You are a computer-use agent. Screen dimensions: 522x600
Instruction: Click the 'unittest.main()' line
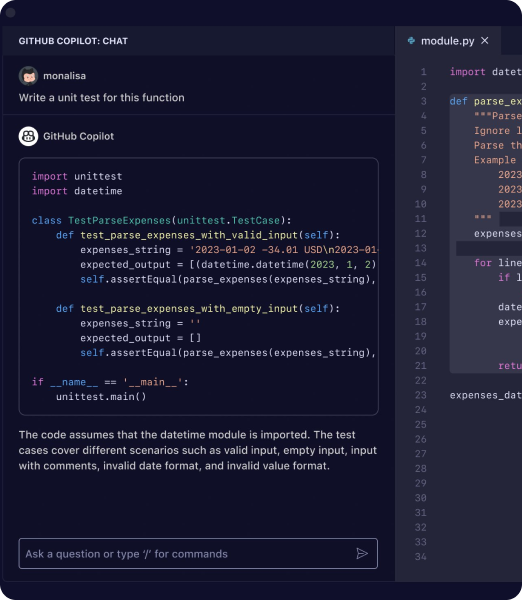click(101, 397)
